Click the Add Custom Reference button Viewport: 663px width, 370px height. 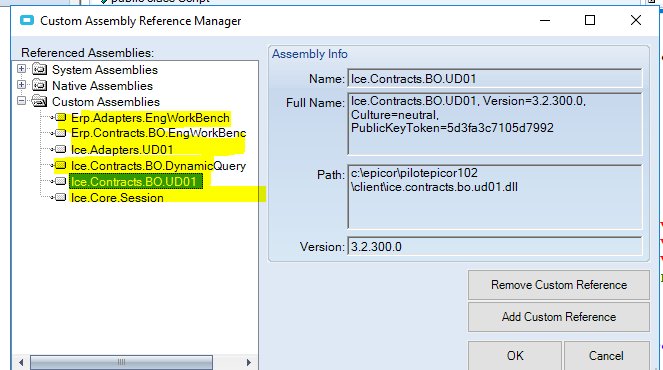pos(559,317)
